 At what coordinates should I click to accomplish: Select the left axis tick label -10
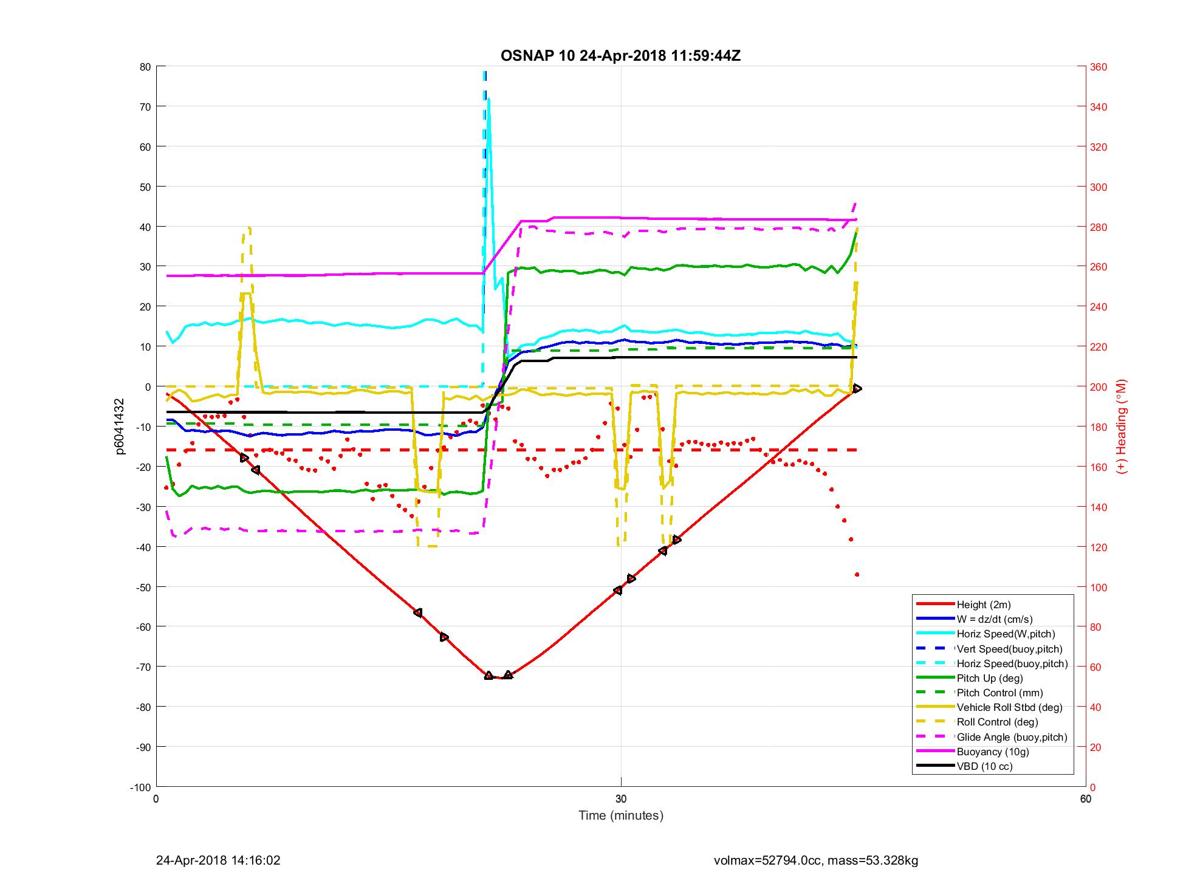tap(143, 427)
